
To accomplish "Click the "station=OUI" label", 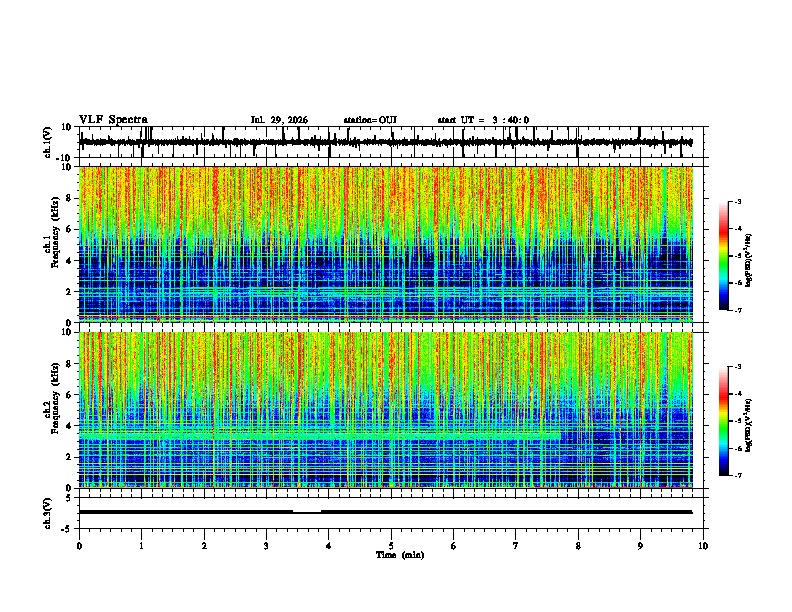I will [x=370, y=120].
